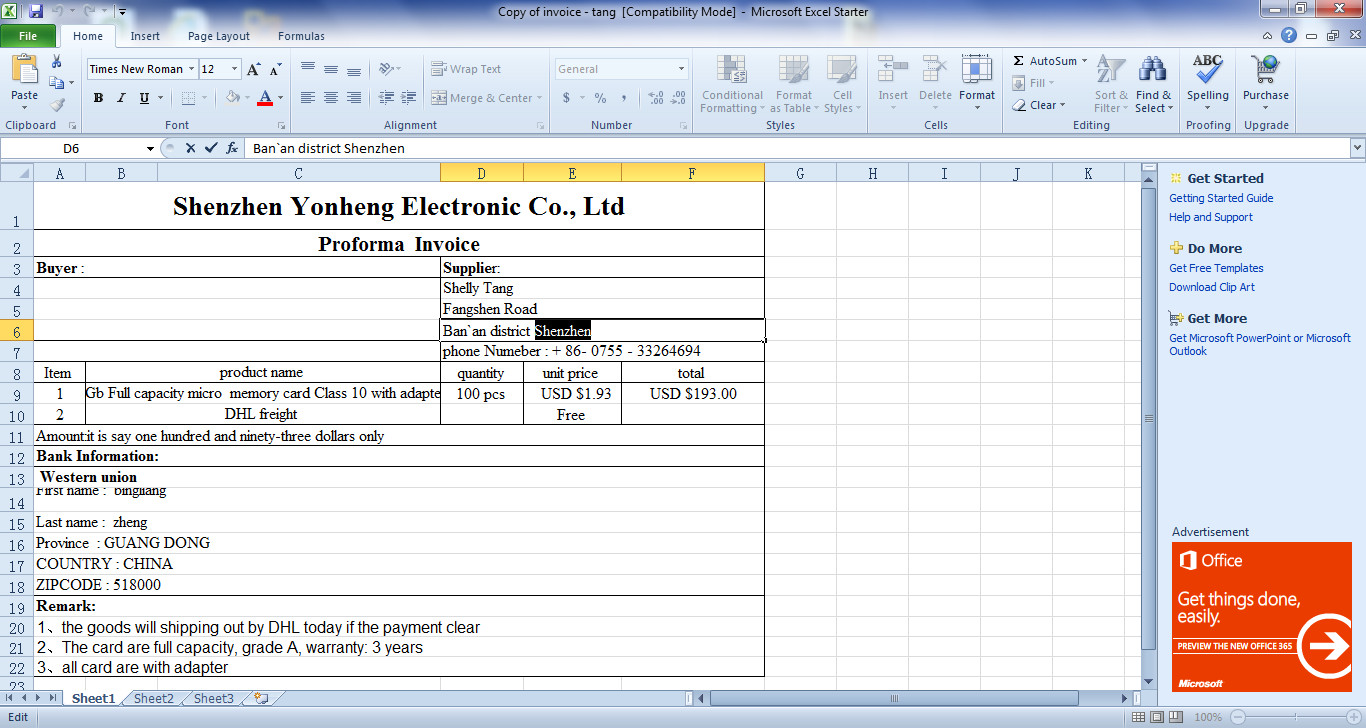1366x728 pixels.
Task: Click the Accounting dollar sign format icon
Action: point(566,98)
